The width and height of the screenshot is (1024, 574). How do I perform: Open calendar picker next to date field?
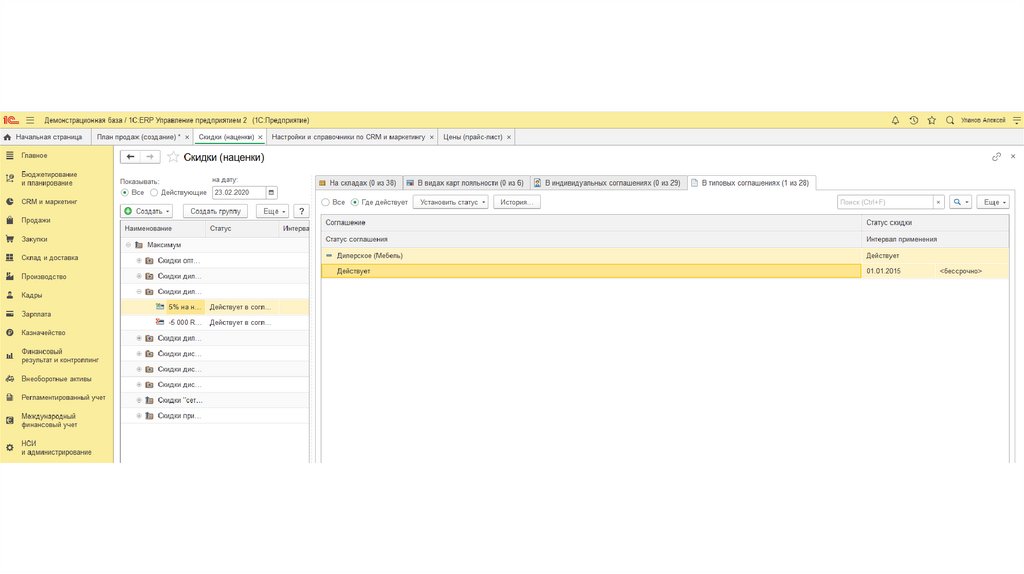tap(272, 192)
